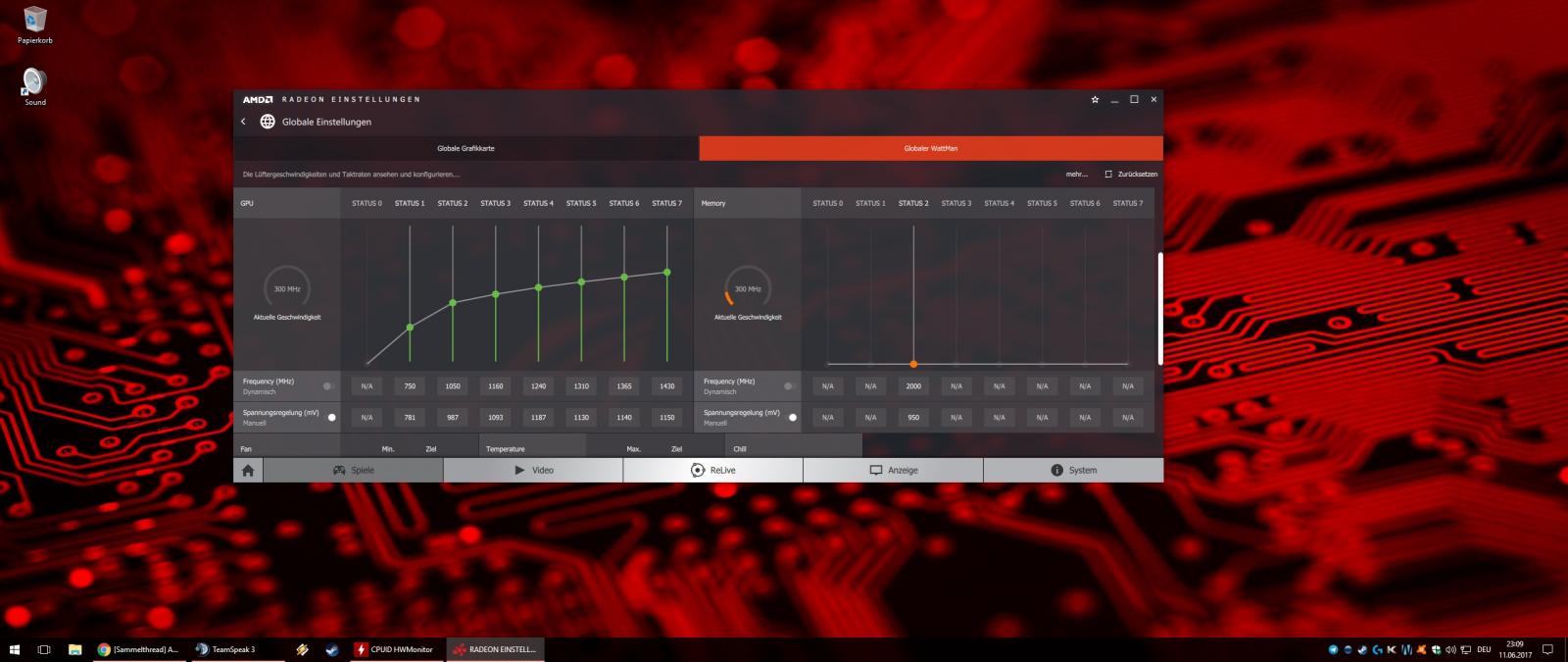Open the Winamp taskbar icon
This screenshot has width=1568, height=662.
[302, 649]
